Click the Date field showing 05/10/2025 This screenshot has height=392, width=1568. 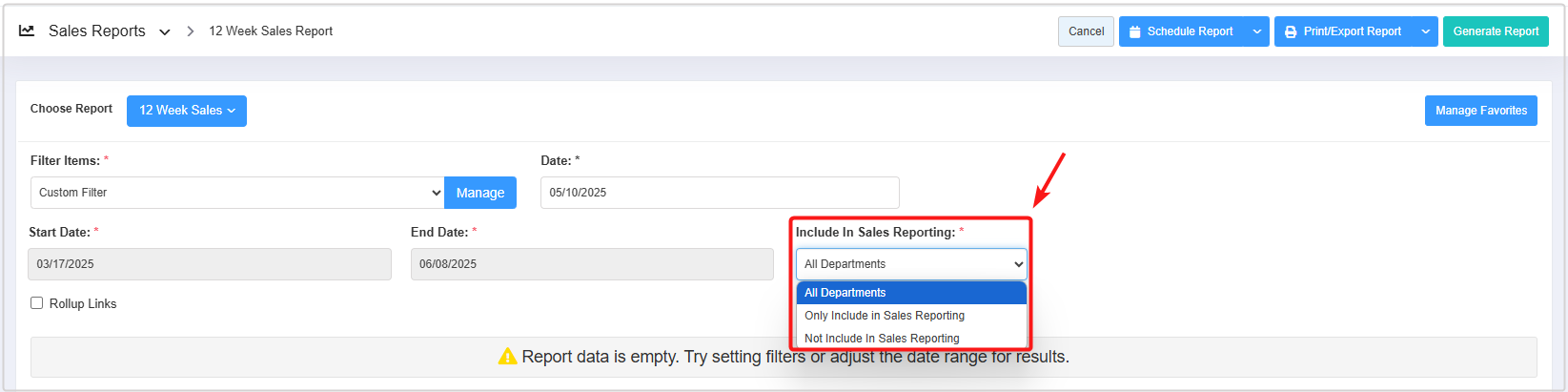(719, 193)
